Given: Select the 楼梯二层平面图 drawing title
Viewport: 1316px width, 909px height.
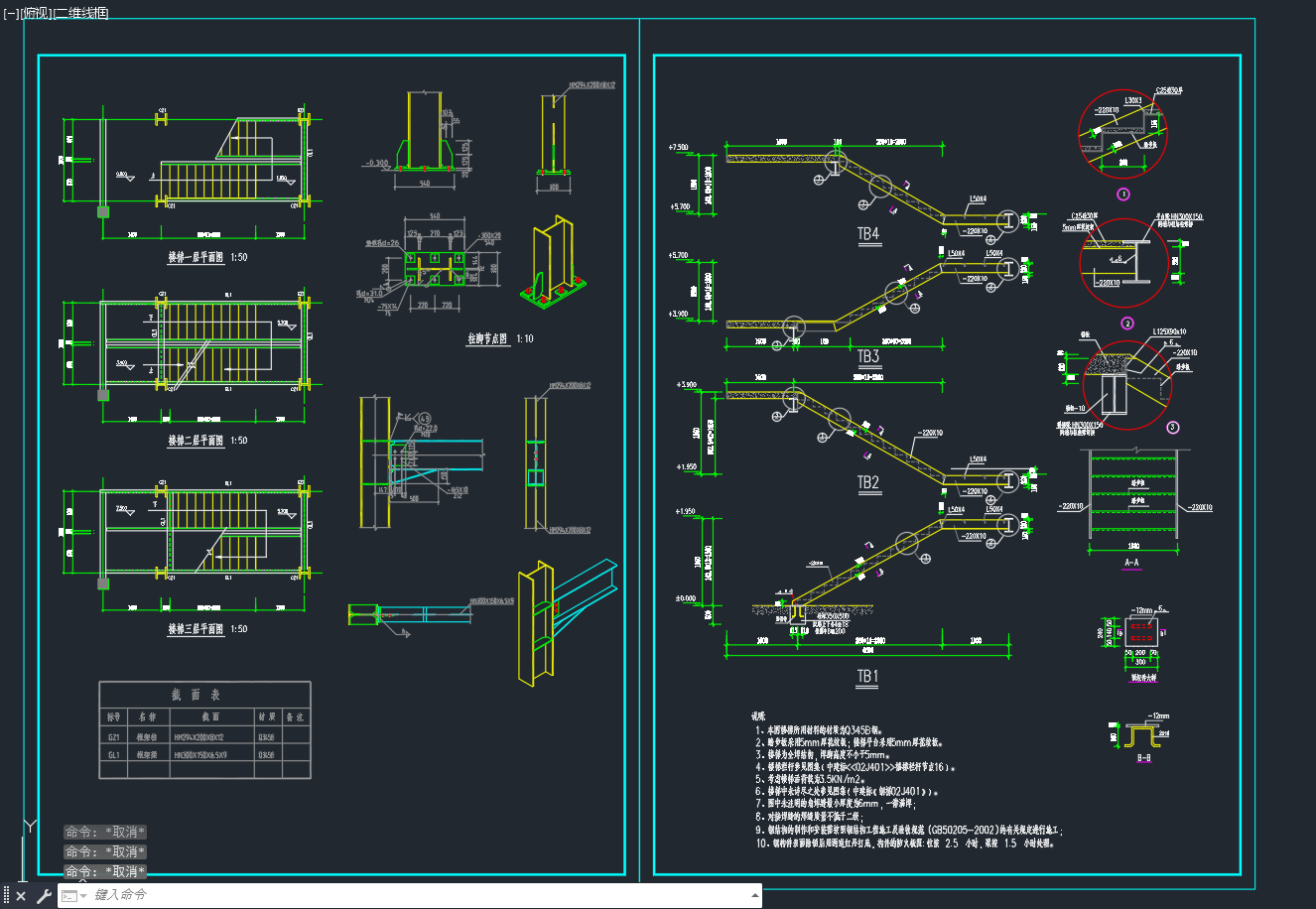Looking at the screenshot, I should point(196,441).
